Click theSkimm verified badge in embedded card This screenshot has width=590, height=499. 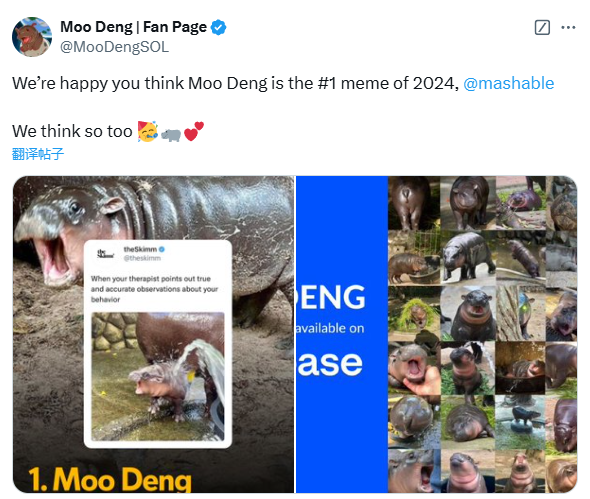162,249
